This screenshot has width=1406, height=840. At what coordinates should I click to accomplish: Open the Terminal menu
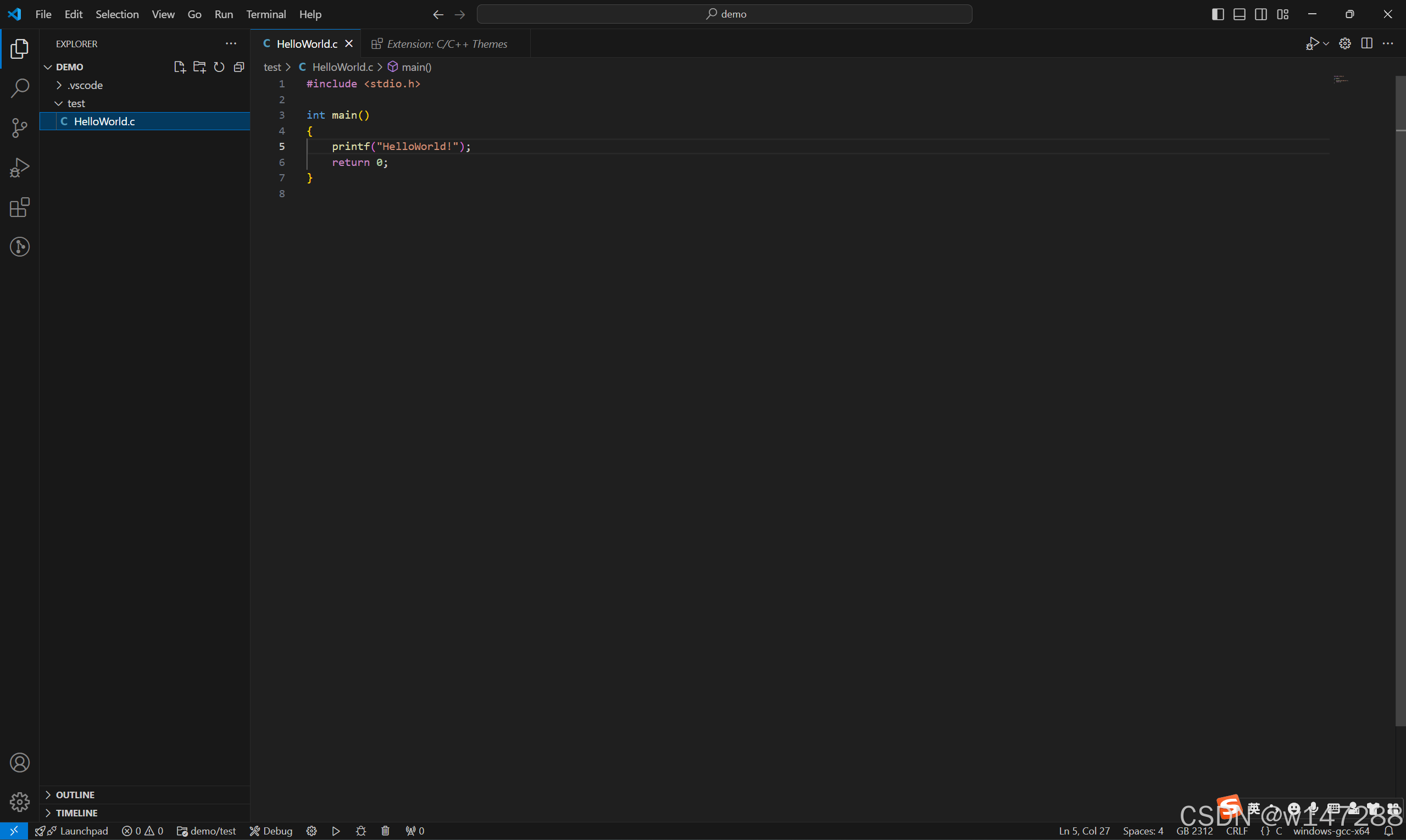[x=265, y=14]
